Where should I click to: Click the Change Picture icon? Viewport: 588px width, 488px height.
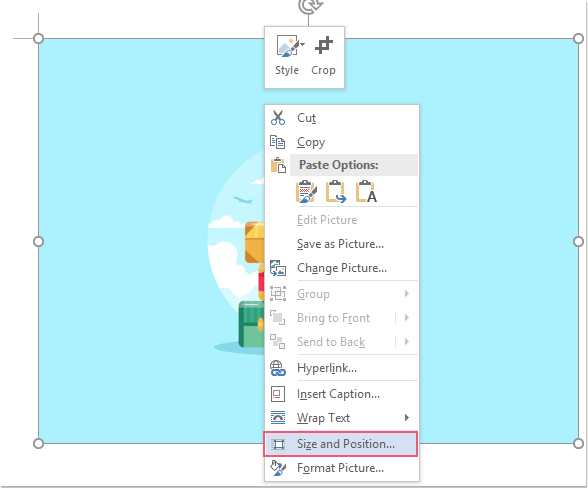pos(278,268)
